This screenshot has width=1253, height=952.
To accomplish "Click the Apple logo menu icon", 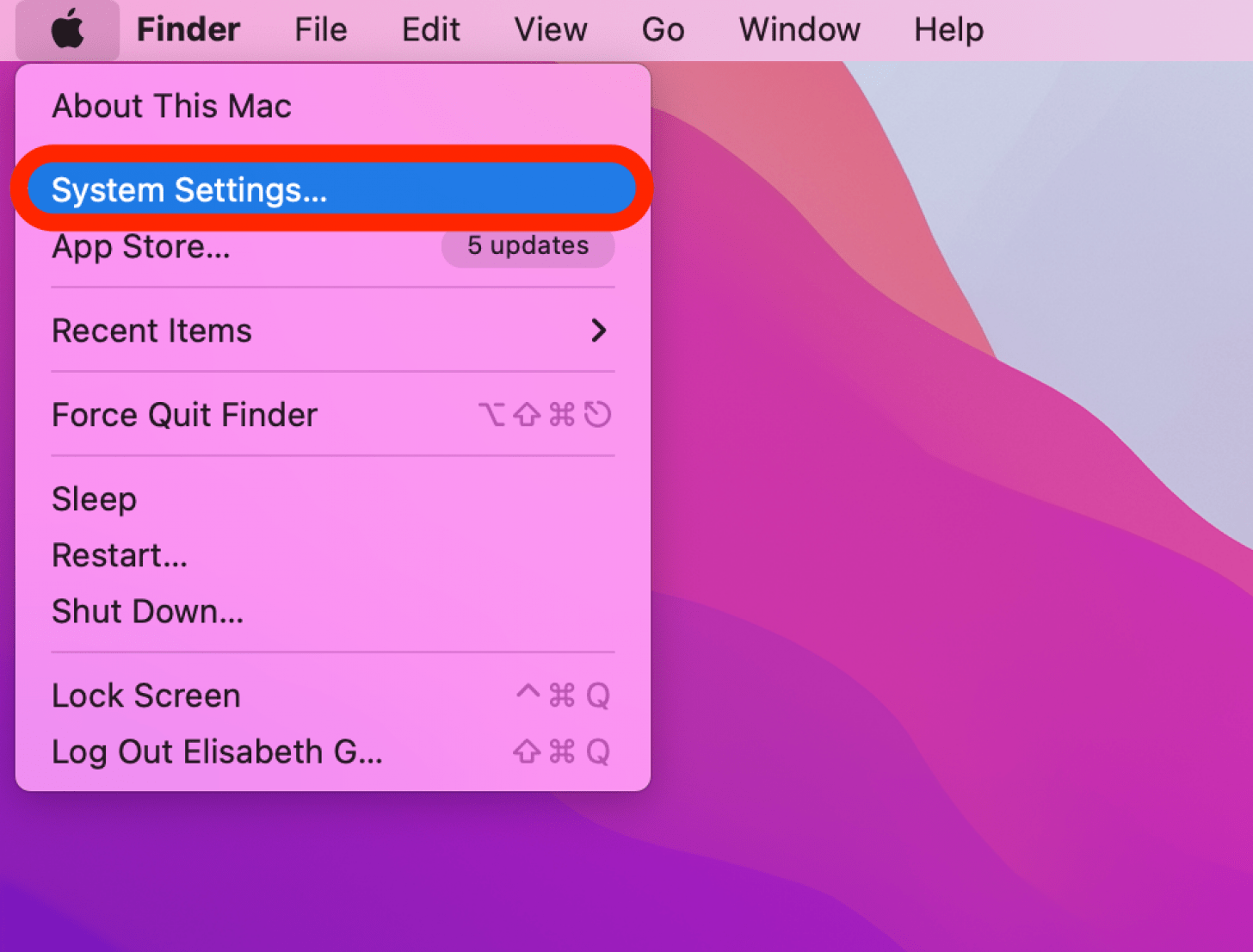I will [67, 30].
